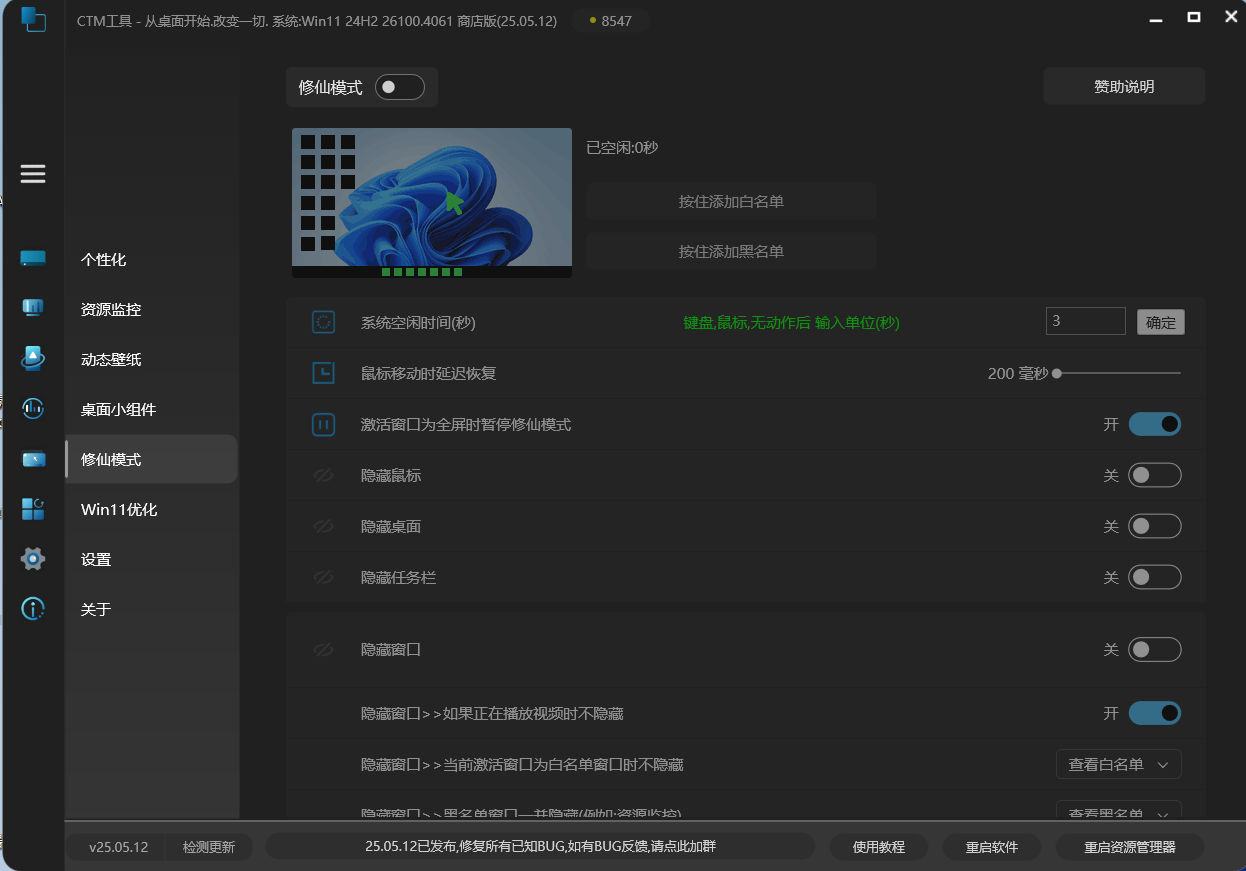The image size is (1246, 871).
Task: Click the idle seconds input field
Action: [1086, 321]
